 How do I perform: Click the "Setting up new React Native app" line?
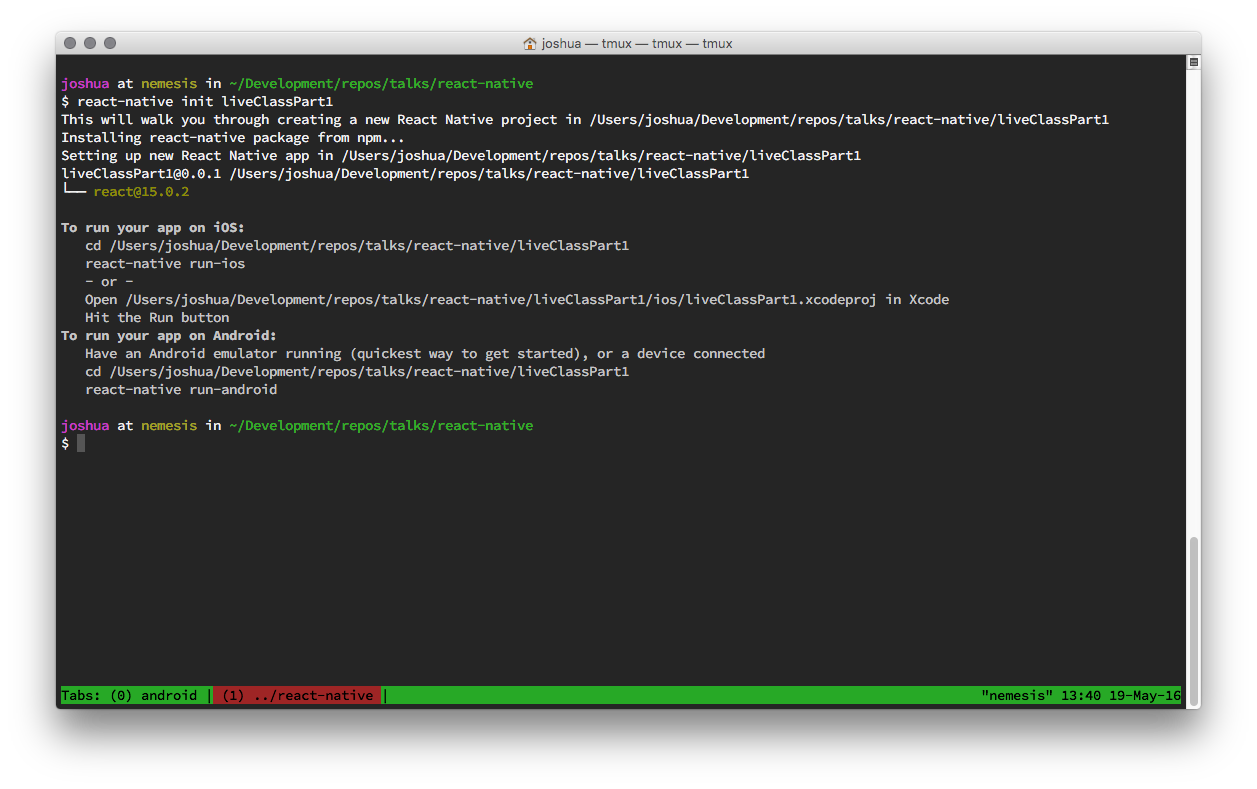pyautogui.click(x=461, y=156)
